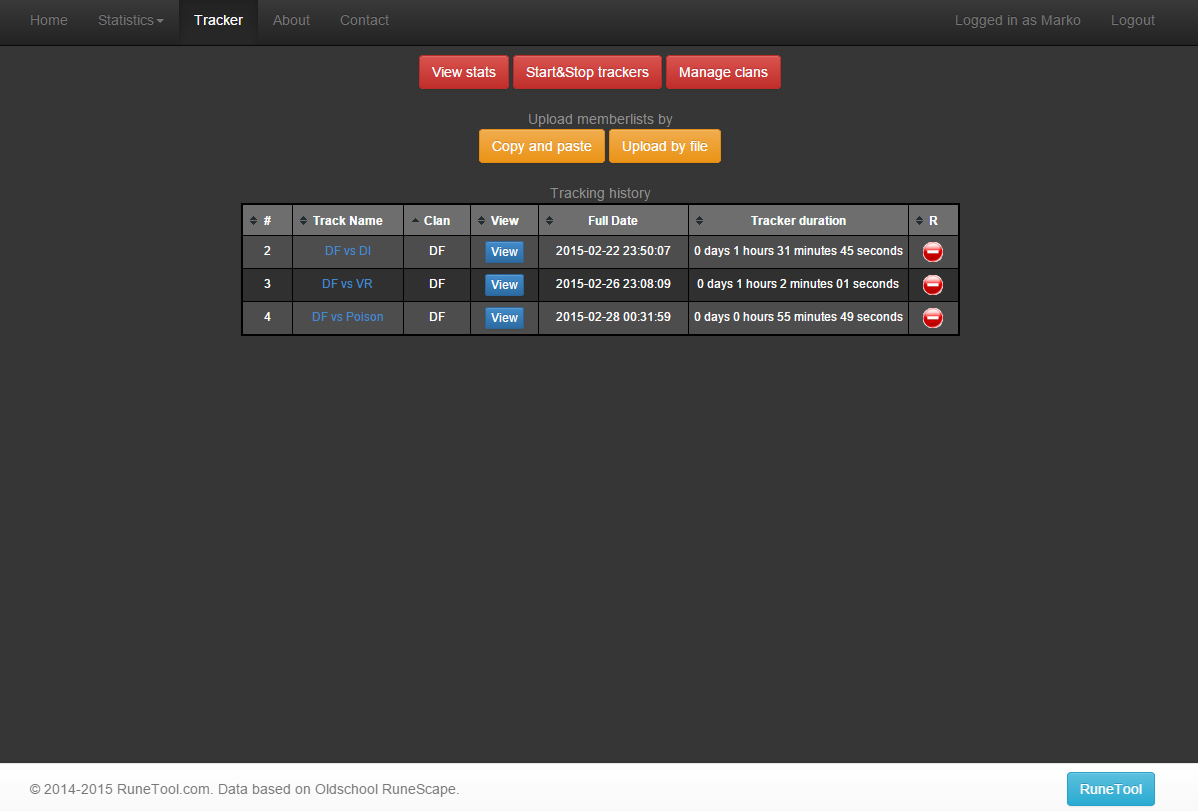
Task: Sort by Track Name column header
Action: point(348,220)
